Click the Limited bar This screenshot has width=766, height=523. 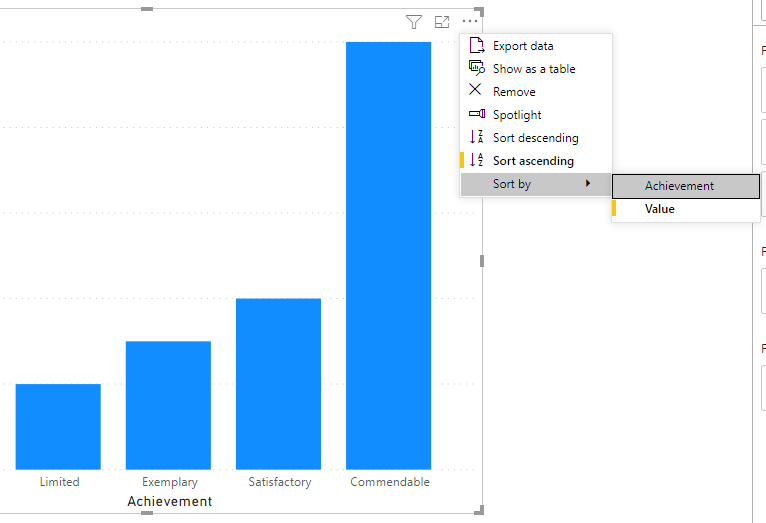tap(58, 427)
